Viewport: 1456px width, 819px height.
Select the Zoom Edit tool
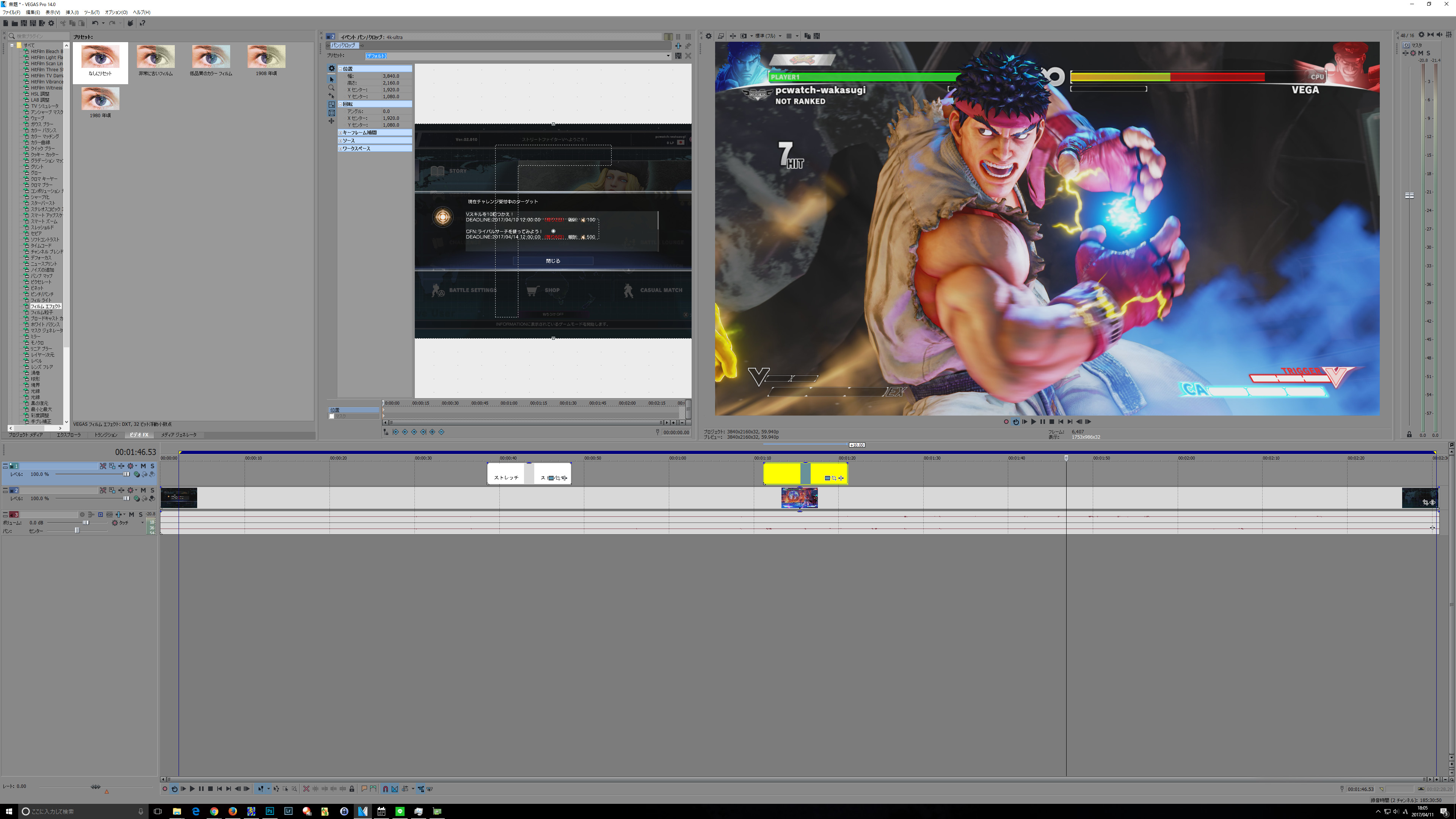tap(295, 789)
